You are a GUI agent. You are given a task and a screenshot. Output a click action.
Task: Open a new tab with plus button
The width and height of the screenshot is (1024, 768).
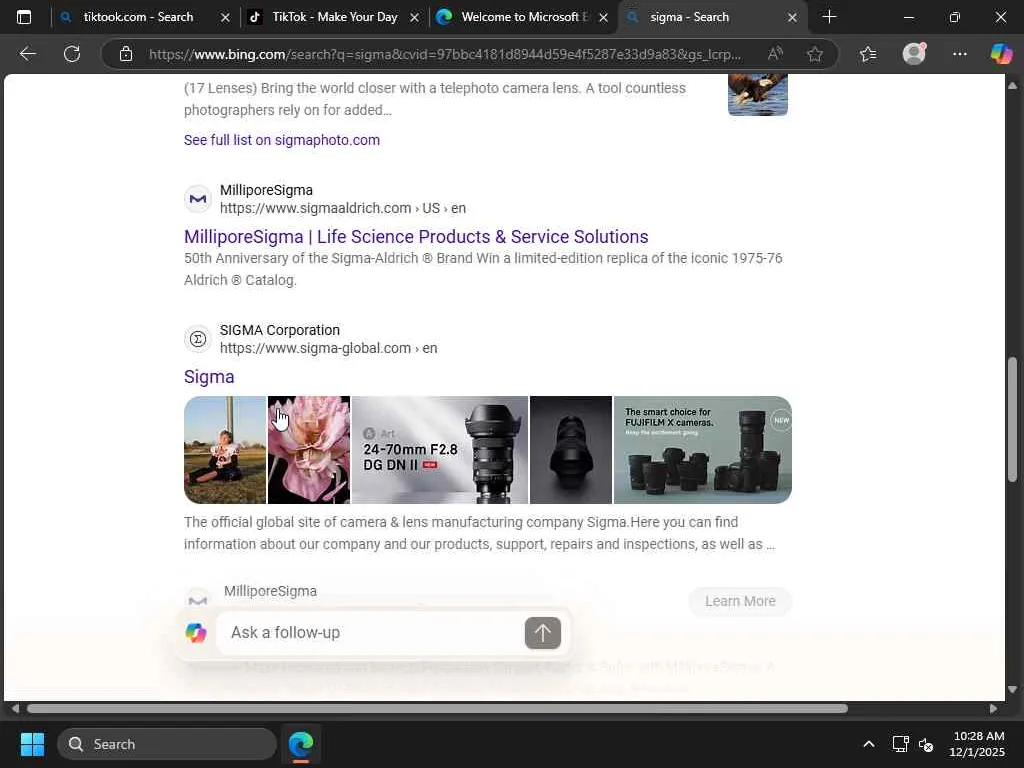point(829,17)
